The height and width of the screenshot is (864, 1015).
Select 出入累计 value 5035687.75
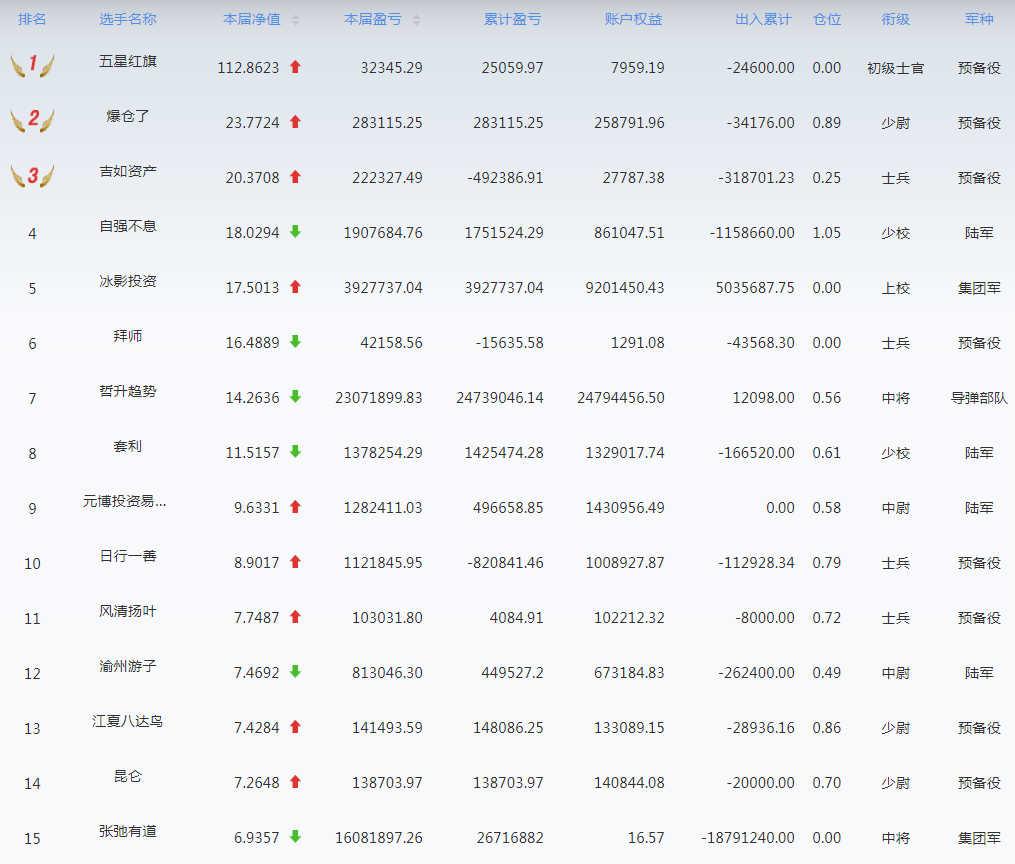[755, 288]
